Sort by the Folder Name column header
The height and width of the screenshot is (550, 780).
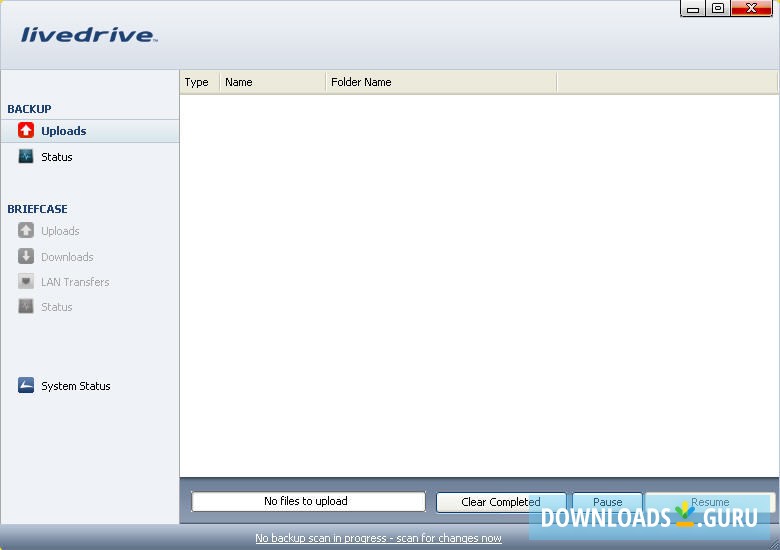pos(441,82)
